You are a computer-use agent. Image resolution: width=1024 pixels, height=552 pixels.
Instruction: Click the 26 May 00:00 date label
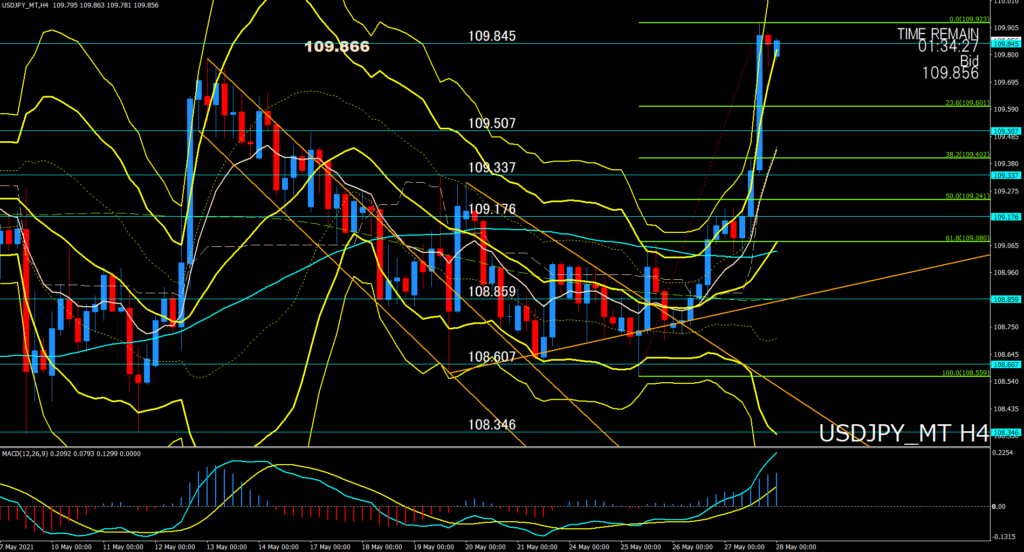click(692, 547)
